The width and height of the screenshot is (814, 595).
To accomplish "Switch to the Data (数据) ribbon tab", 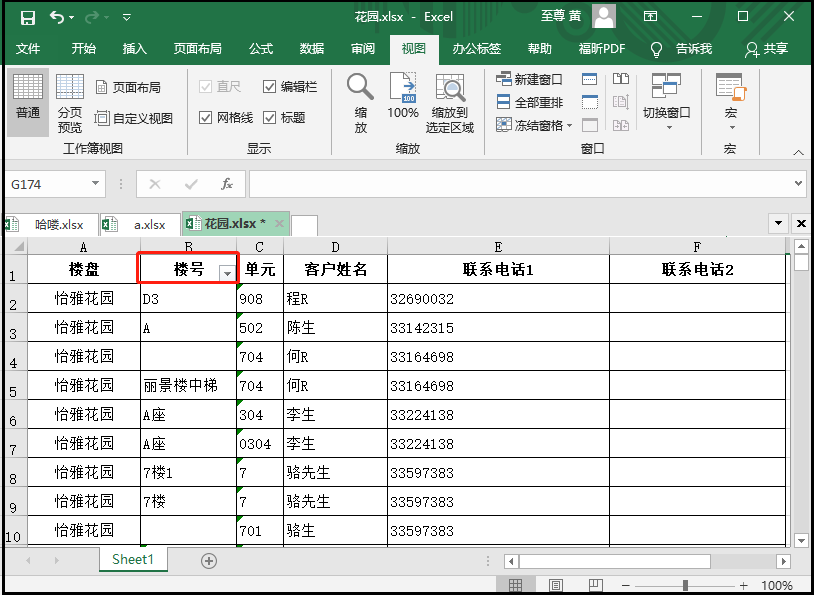I will click(311, 49).
